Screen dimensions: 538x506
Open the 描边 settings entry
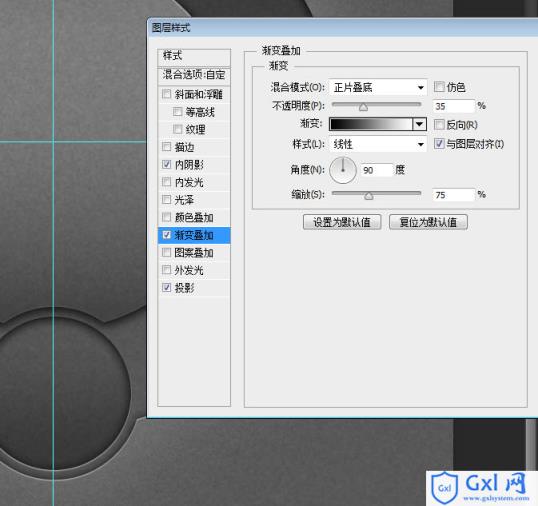coord(185,147)
